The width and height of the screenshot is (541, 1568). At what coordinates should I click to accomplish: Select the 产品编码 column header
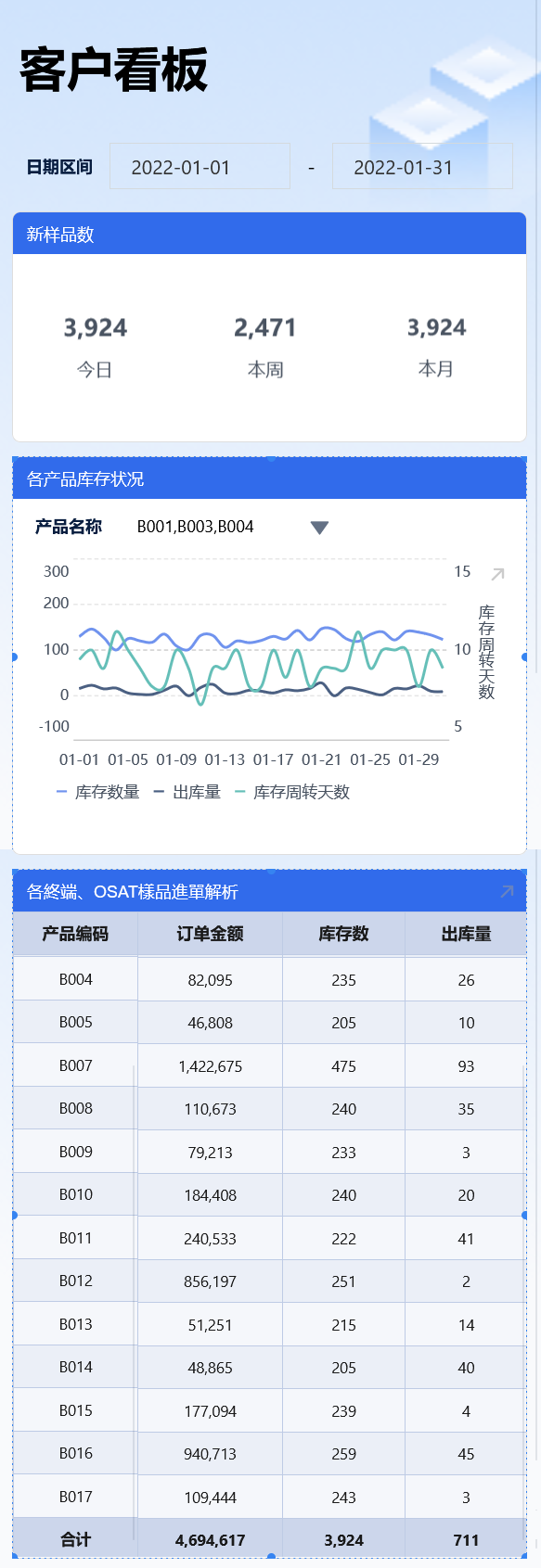[x=75, y=934]
